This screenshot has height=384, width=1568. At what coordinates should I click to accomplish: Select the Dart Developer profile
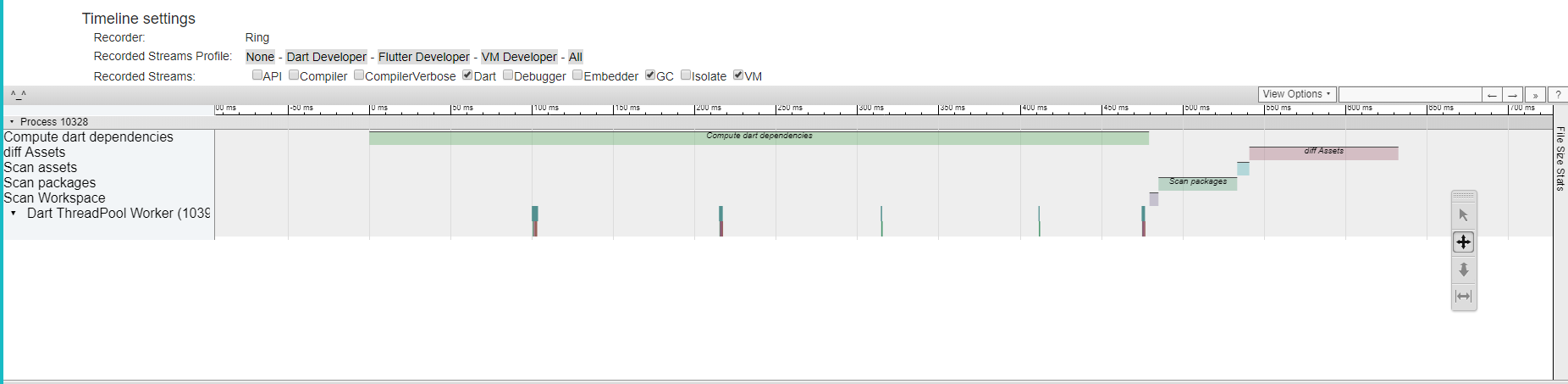point(326,57)
